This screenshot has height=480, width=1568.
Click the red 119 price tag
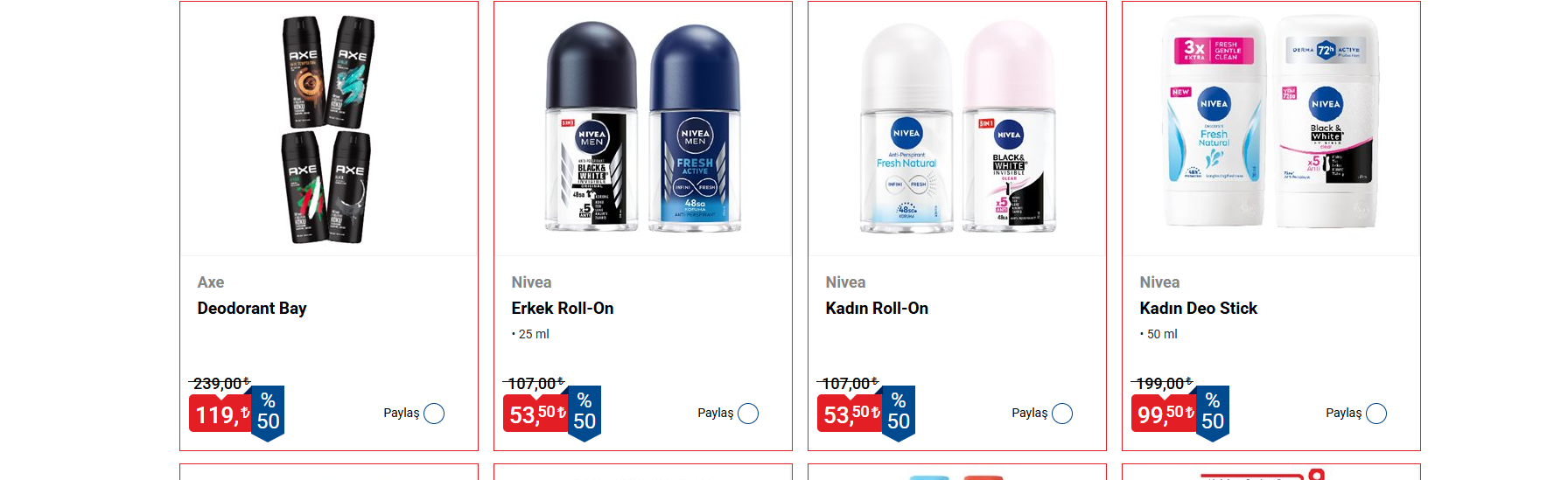coord(220,414)
